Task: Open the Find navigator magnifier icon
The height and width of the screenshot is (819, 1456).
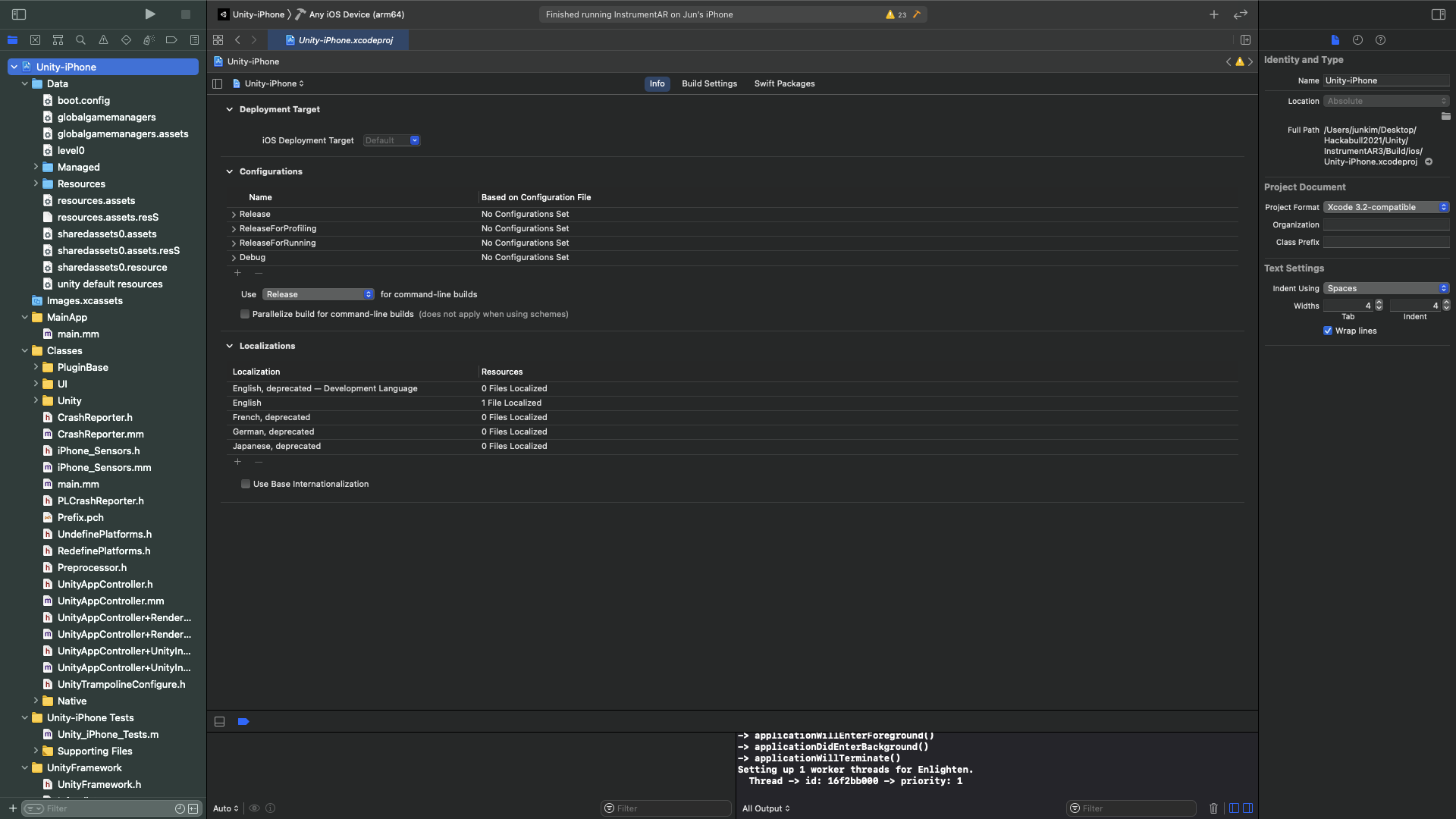Action: pos(80,39)
